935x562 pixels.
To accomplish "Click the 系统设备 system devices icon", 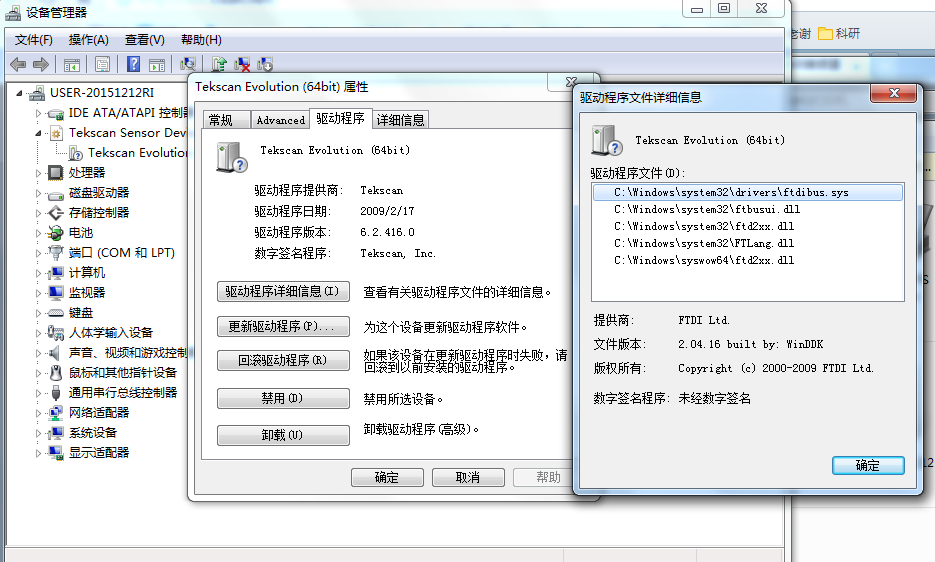I will pos(55,433).
